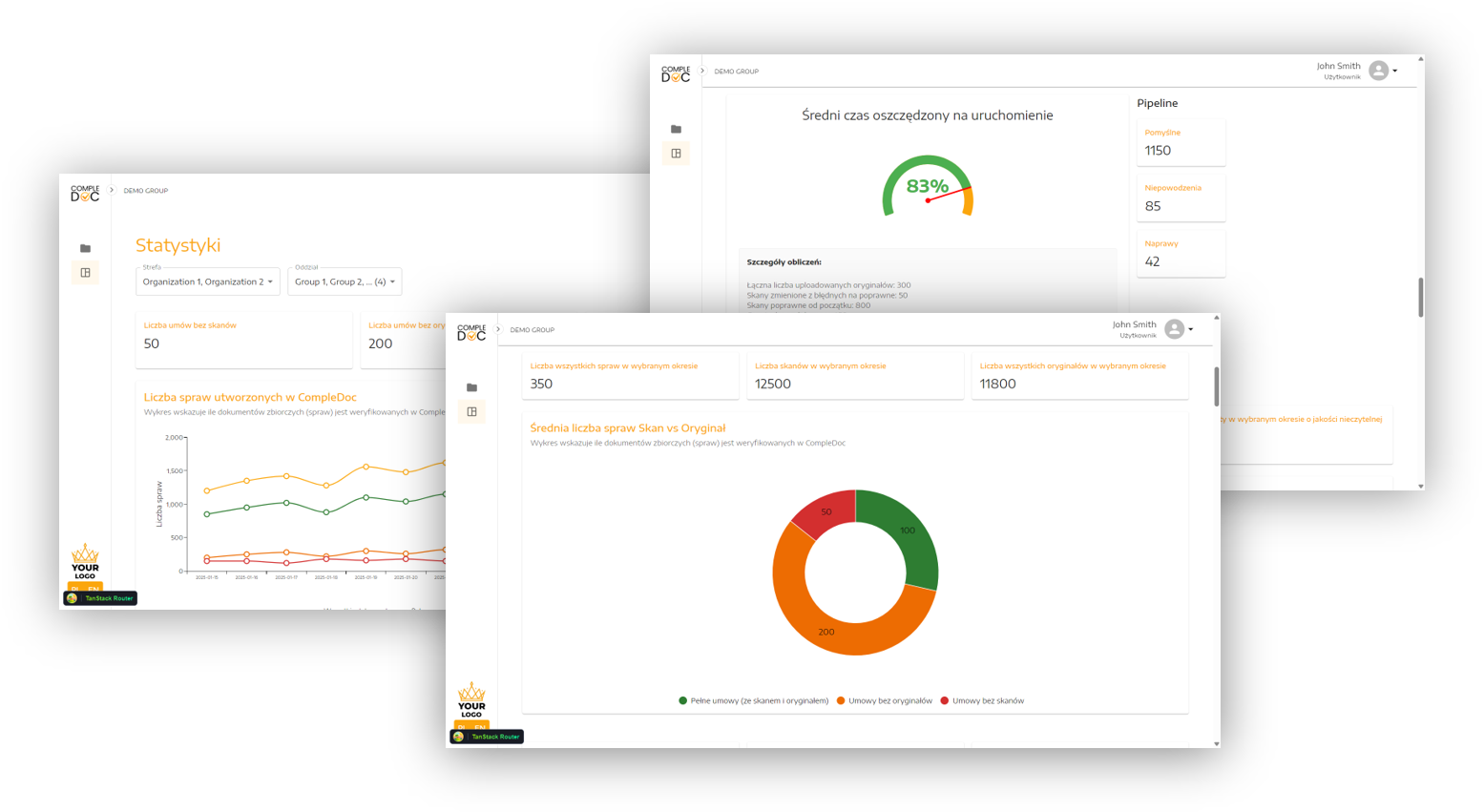Click user avatar icon in the donut chart window
Screen dimensions: 1484x812
[1175, 329]
